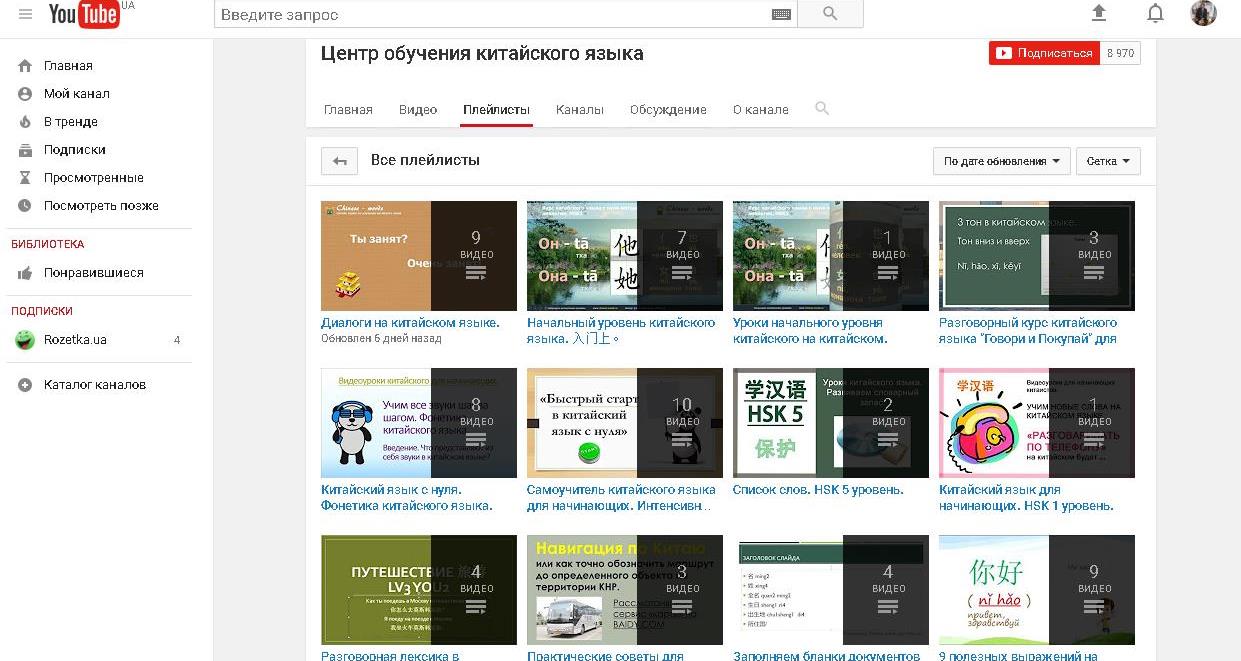The height and width of the screenshot is (661, 1241).
Task: Expand the 'По дате обновления' sort dropdown
Action: click(x=1001, y=161)
